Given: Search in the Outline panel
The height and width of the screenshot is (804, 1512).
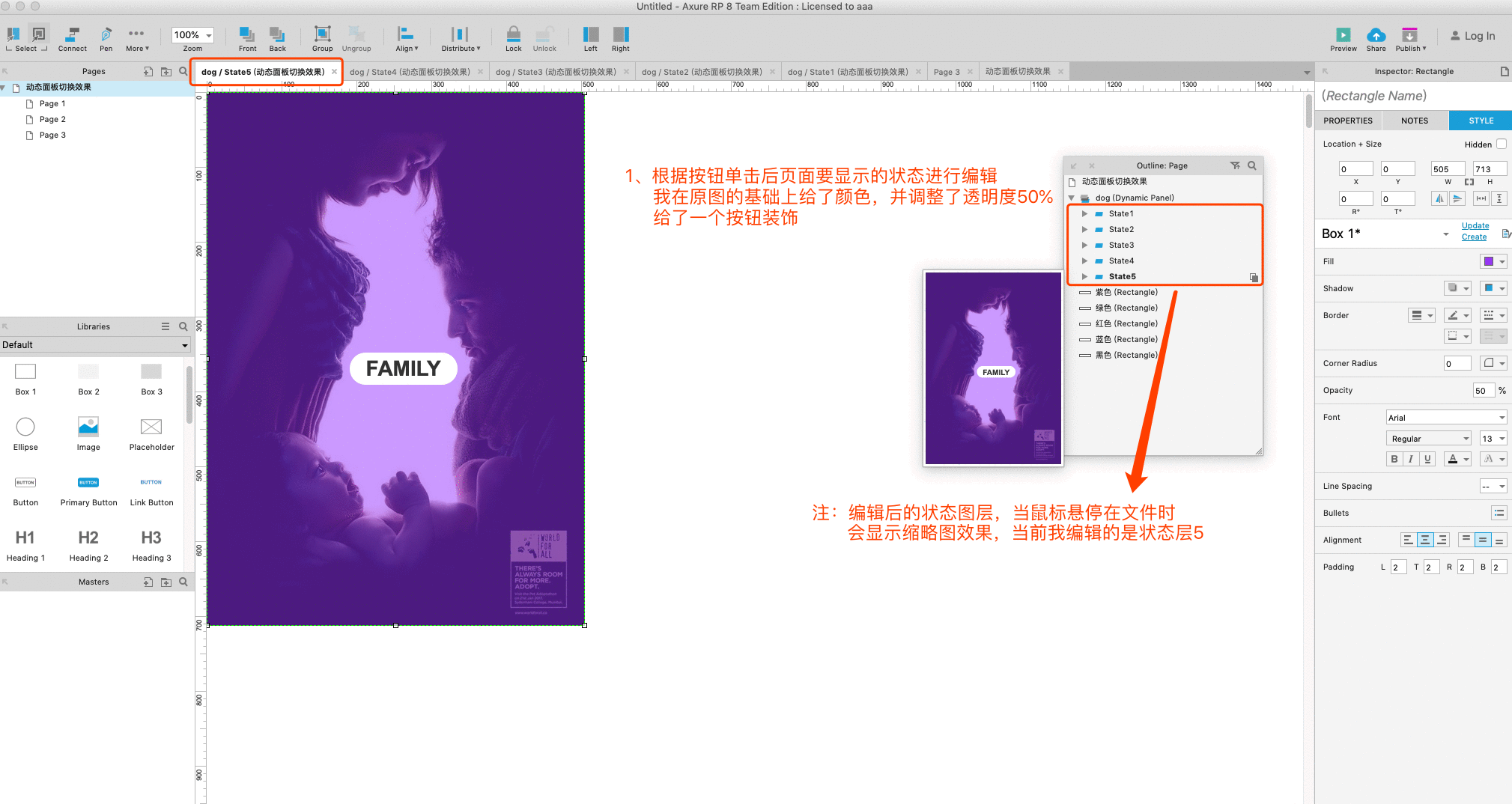Looking at the screenshot, I should [x=1252, y=165].
